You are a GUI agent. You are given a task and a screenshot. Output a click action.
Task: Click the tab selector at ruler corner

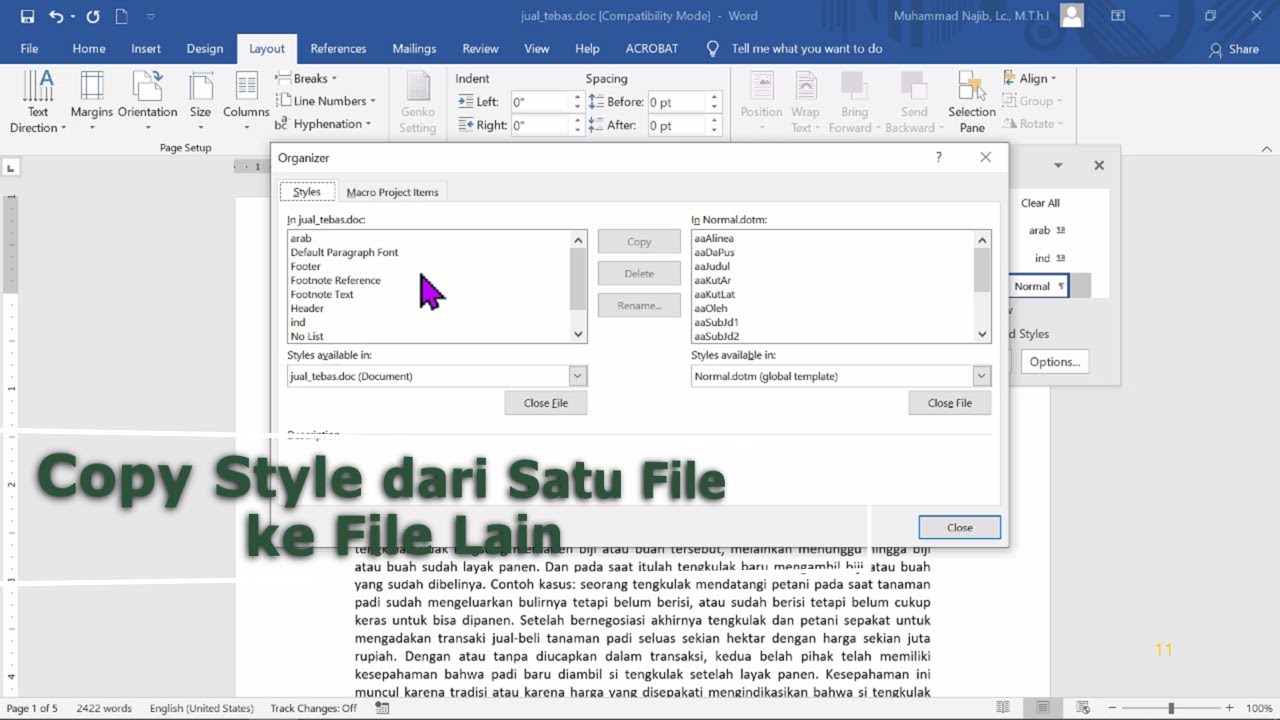pyautogui.click(x=10, y=168)
